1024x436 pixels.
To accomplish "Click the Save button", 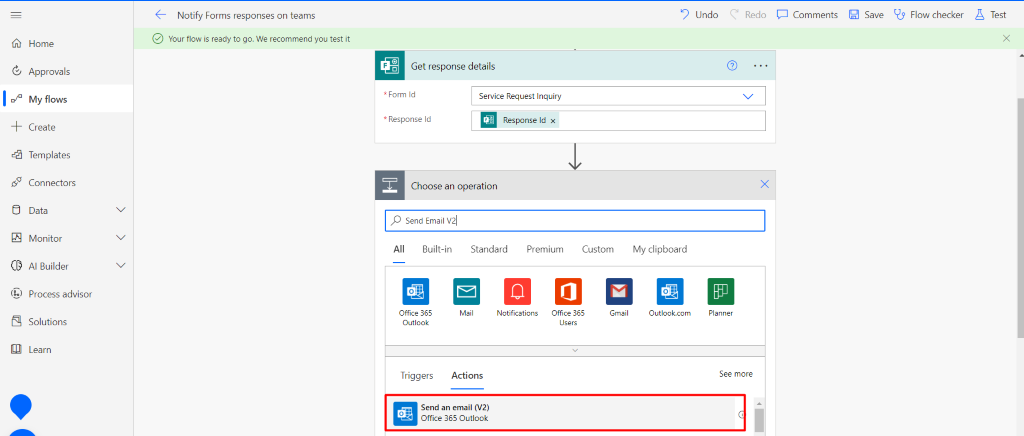I will 866,15.
